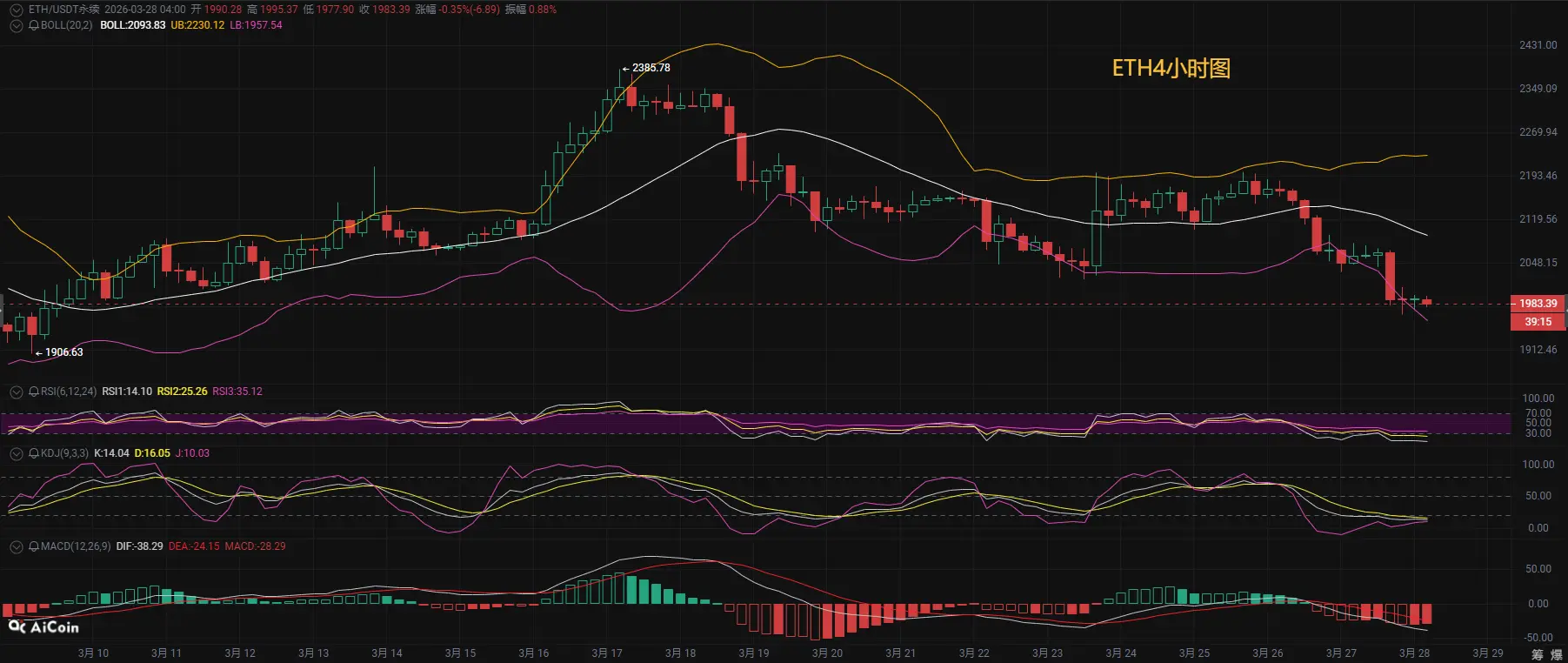Click the 2431.00 price axis label

(1538, 45)
